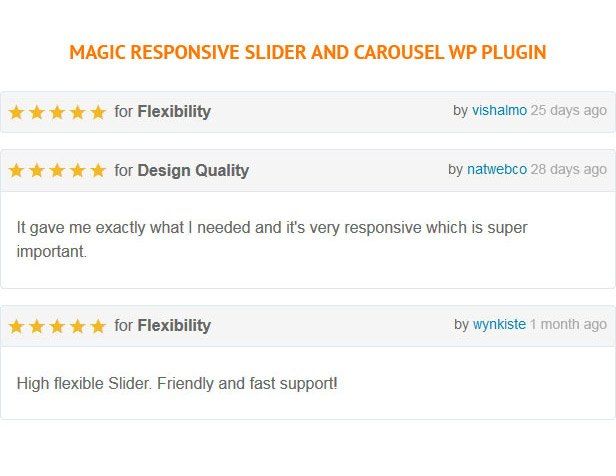Viewport: 616px width, 476px height.
Task: Open vishalmo's user profile link
Action: [499, 110]
